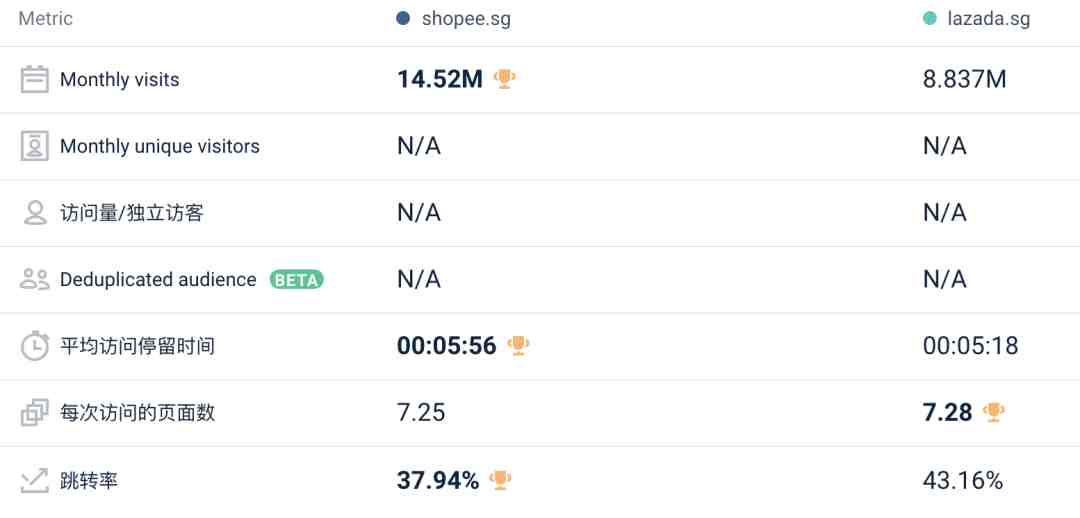Click the 每次访问的页面数 pages icon
Screen dimensions: 1080x518
[x=34, y=413]
